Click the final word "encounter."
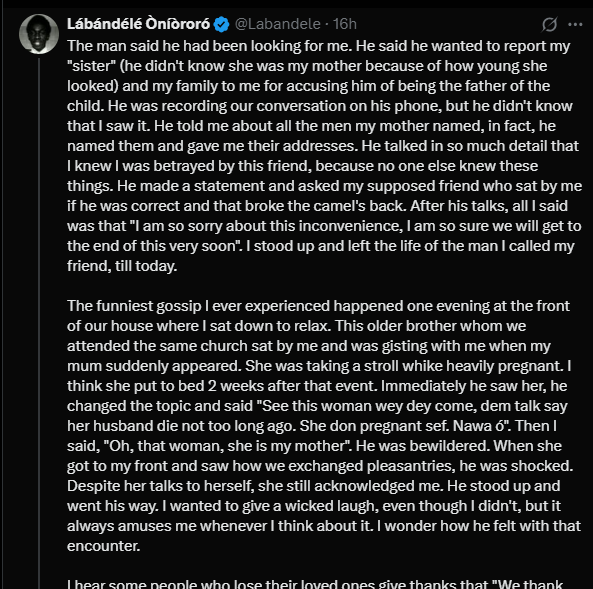This screenshot has height=589, width=593. point(104,546)
